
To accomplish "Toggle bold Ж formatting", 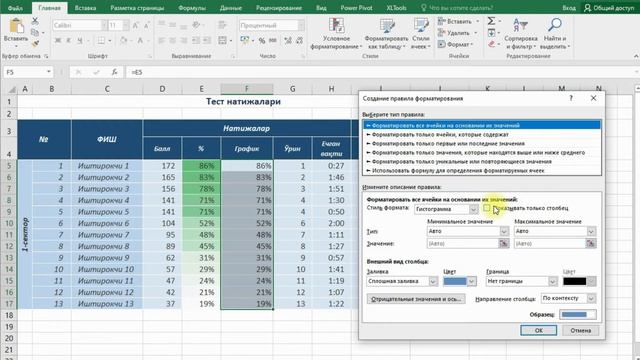I will click(x=58, y=40).
